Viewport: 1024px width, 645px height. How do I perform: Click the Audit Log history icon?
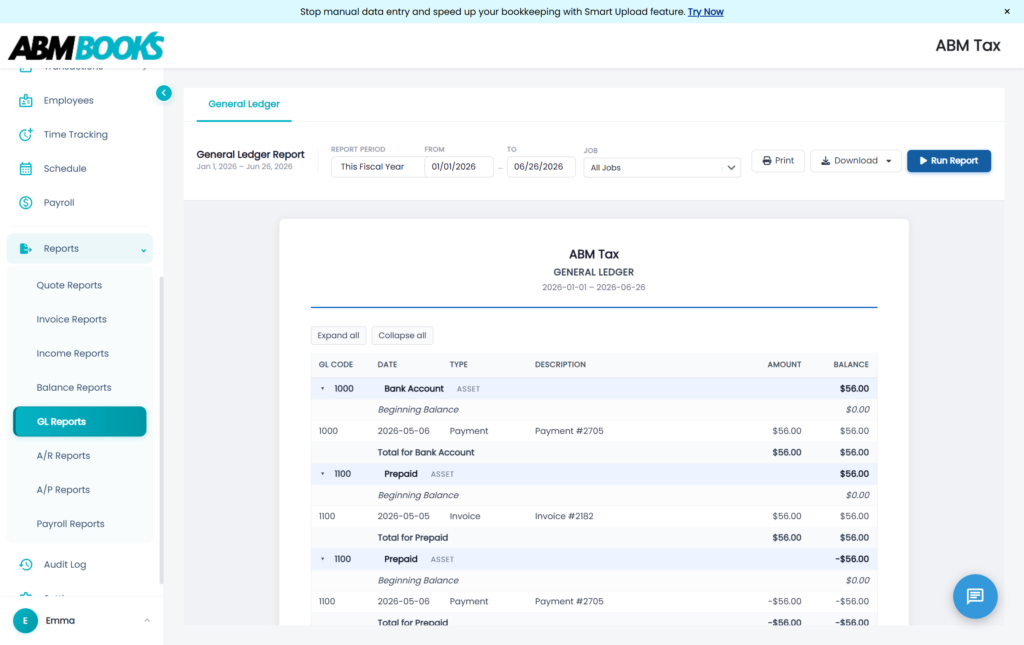(x=25, y=565)
